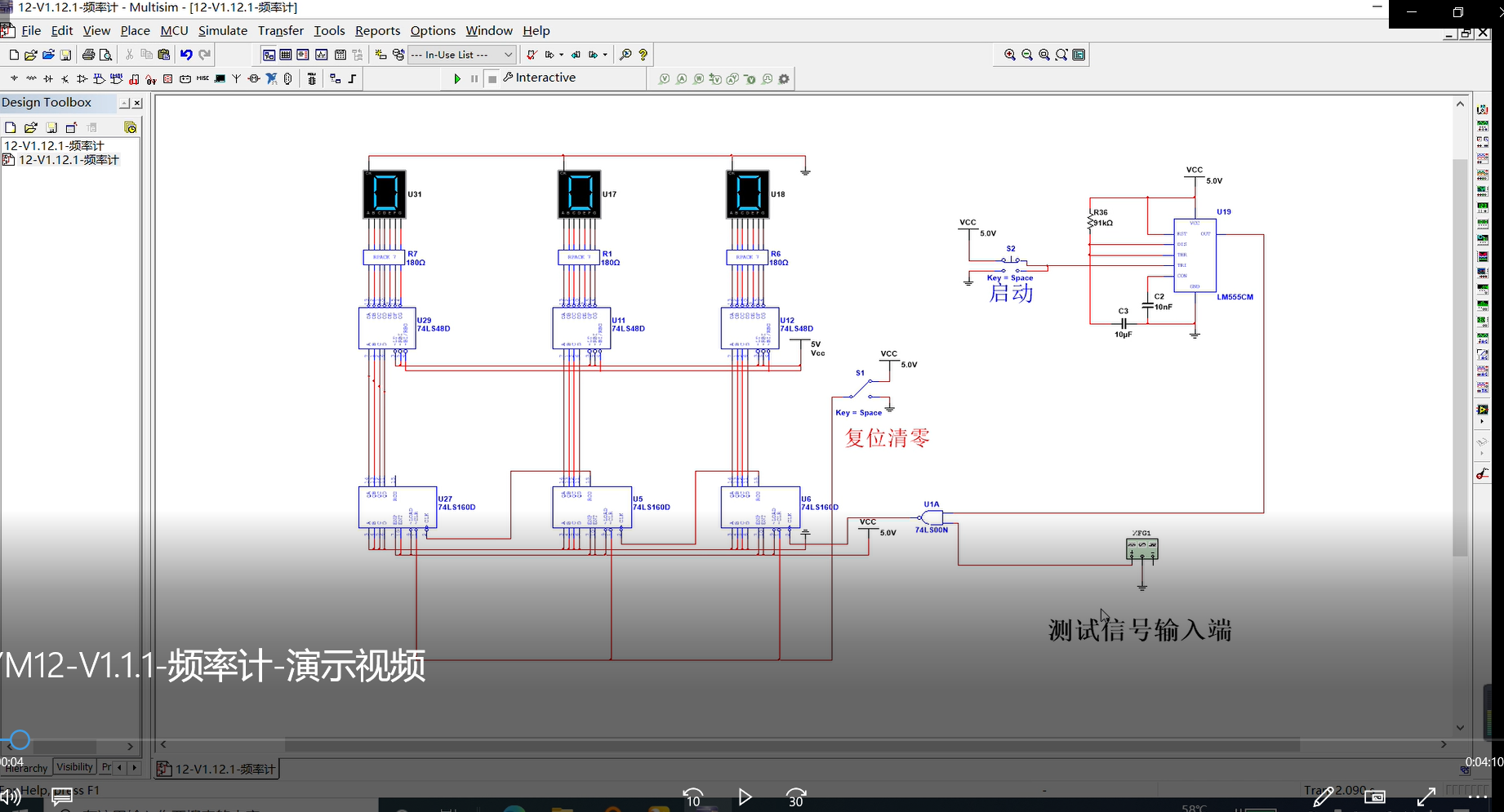The height and width of the screenshot is (812, 1504).
Task: Click the Redo arrow icon
Action: point(205,55)
